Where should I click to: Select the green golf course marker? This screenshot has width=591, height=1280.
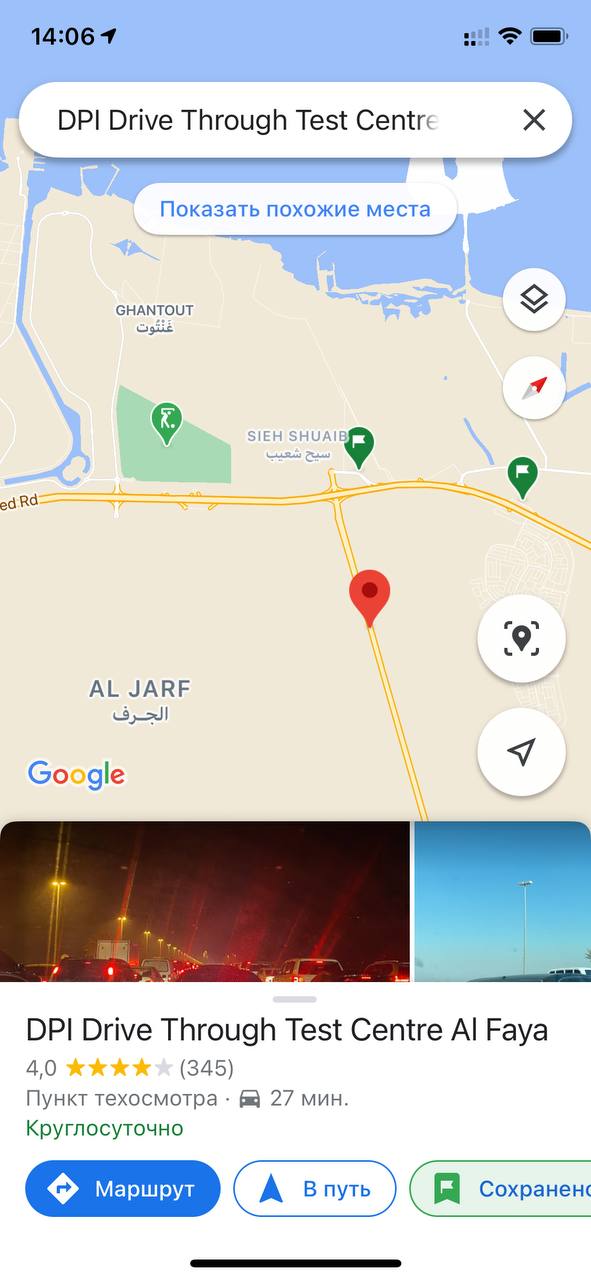coord(166,424)
